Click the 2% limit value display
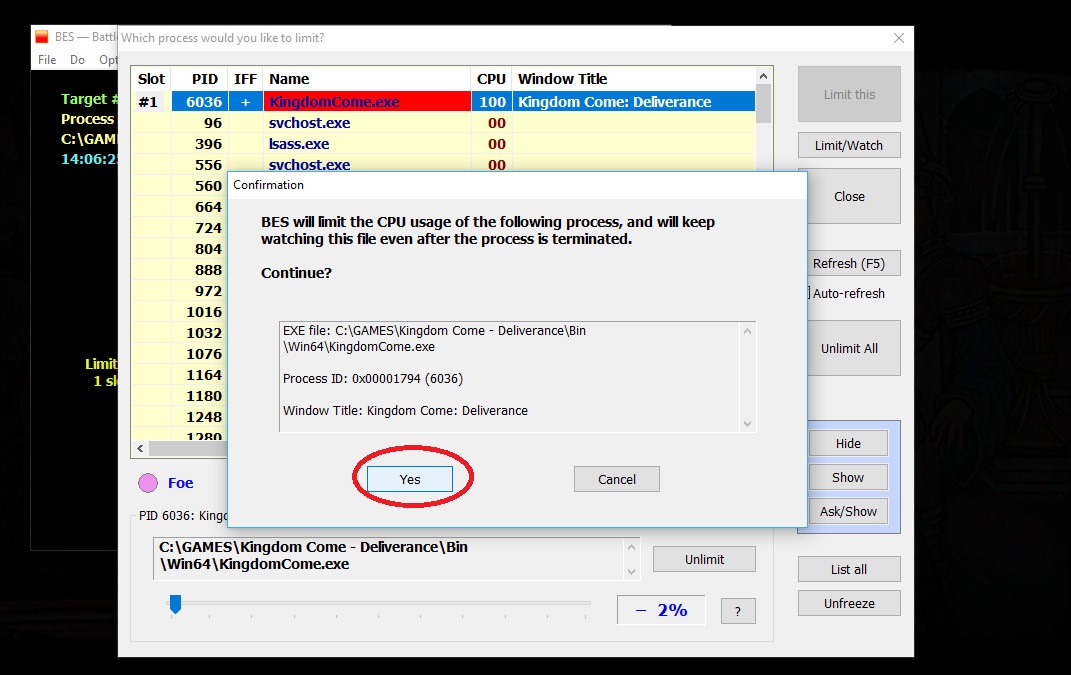 pos(660,609)
